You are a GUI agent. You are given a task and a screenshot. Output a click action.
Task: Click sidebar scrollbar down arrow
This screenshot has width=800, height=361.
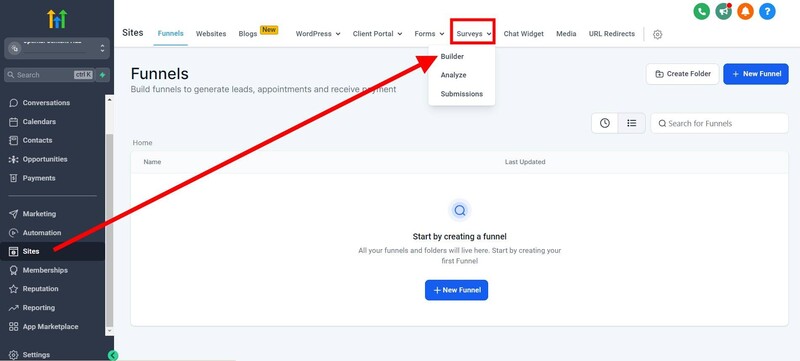tap(109, 331)
